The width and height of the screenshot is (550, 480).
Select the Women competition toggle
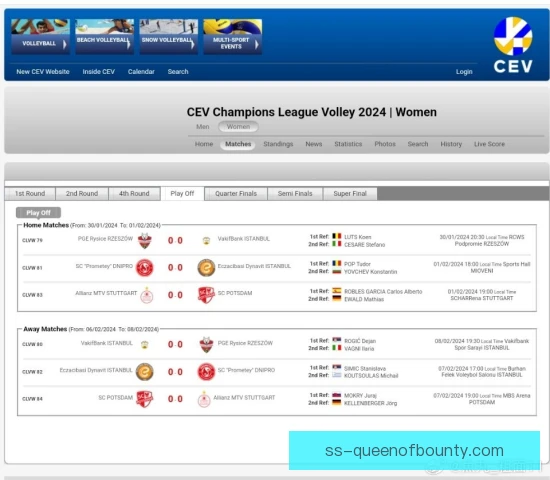pyautogui.click(x=238, y=127)
